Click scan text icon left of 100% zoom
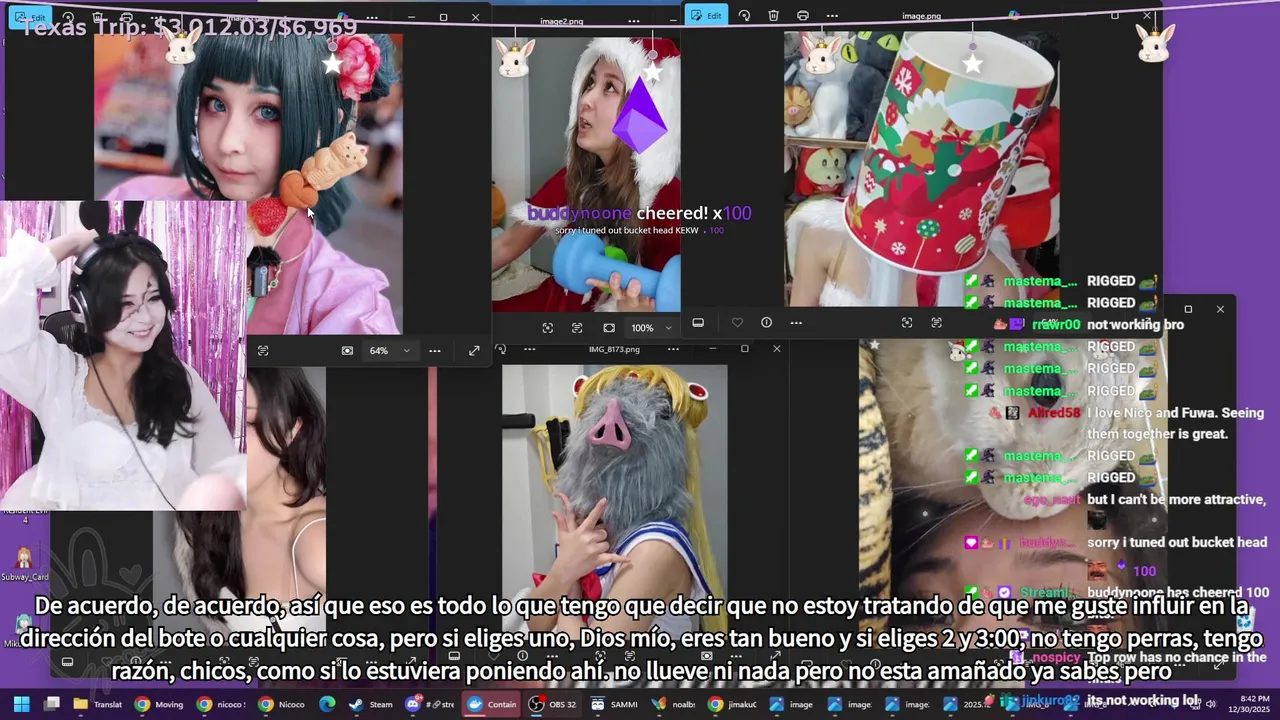The width and height of the screenshot is (1280, 720). tap(577, 328)
